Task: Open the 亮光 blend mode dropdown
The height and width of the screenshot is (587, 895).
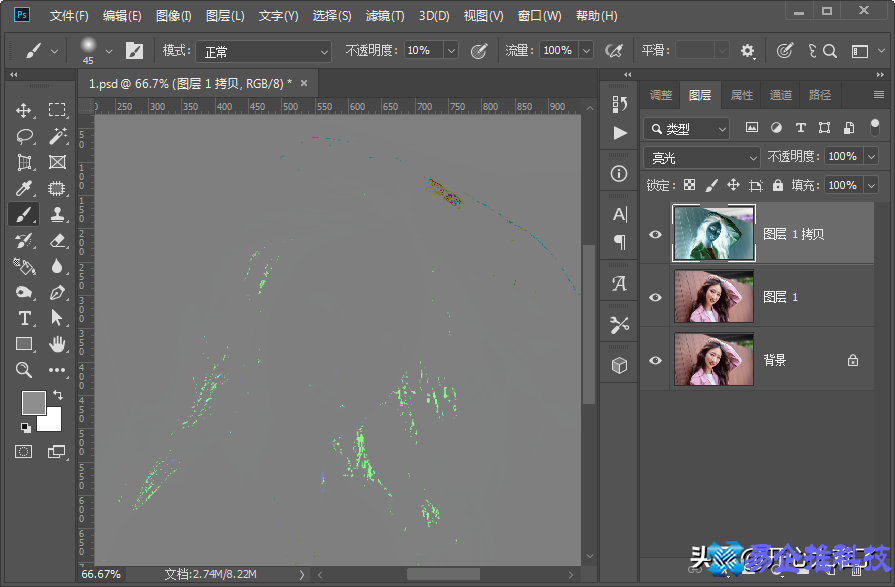Action: tap(702, 157)
